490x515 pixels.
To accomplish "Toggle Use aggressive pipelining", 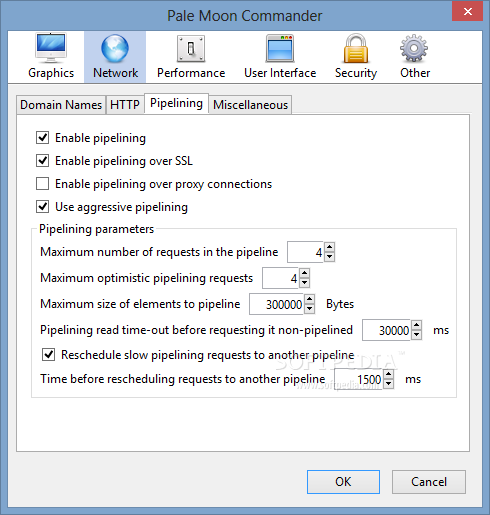I will [x=43, y=206].
